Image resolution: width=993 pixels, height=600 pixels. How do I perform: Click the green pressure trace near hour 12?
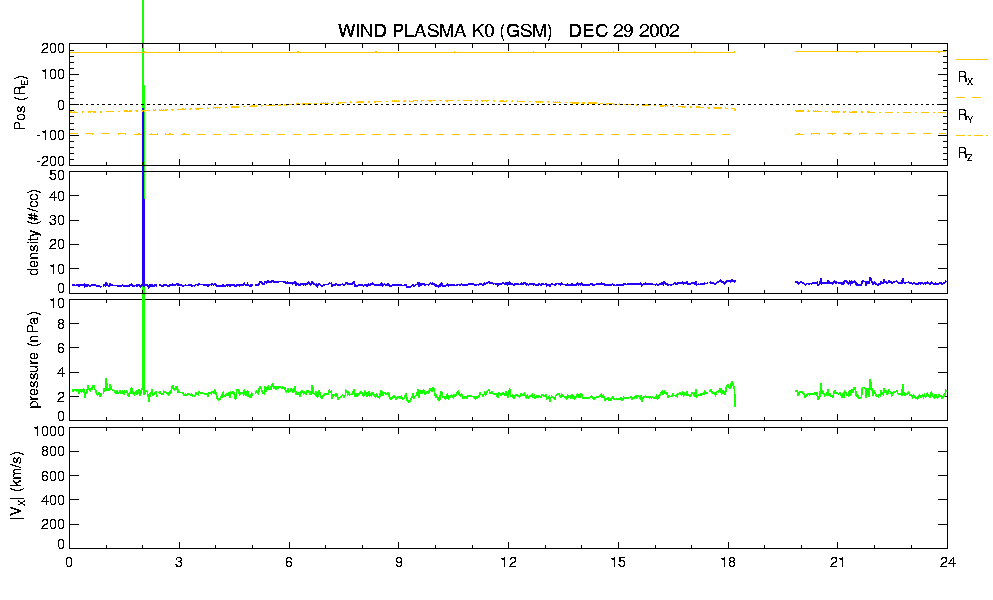tap(508, 394)
